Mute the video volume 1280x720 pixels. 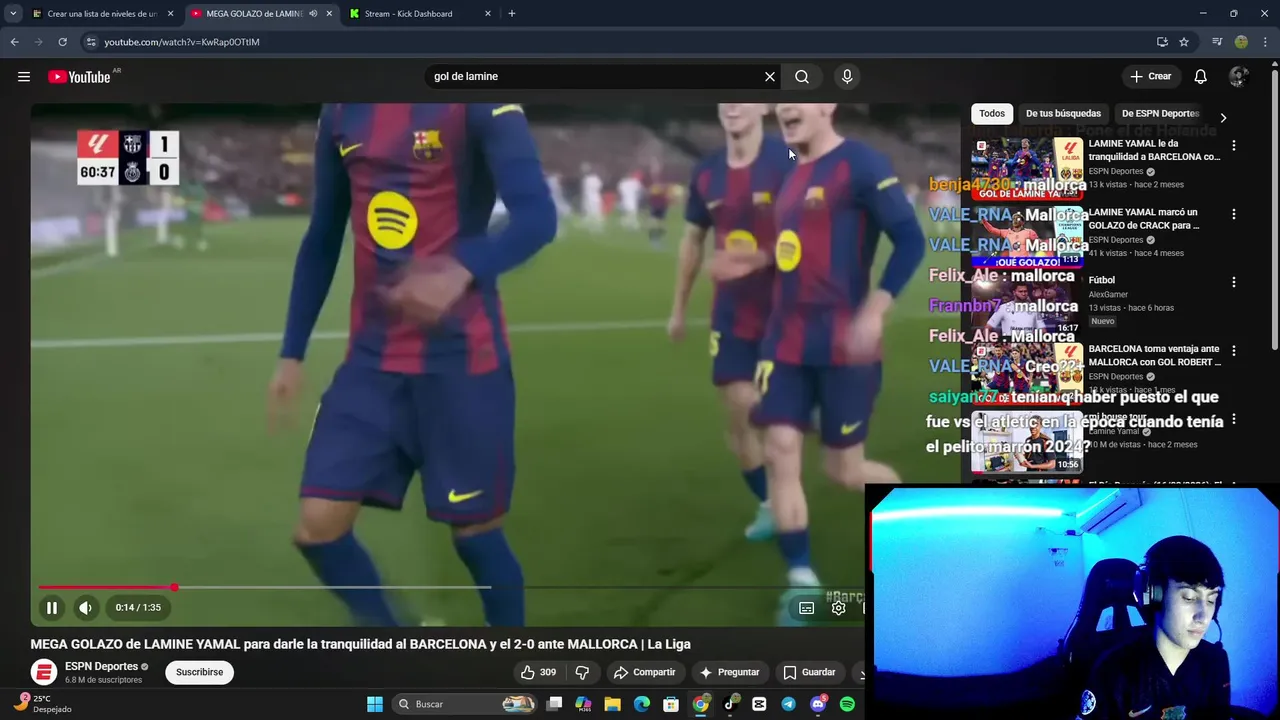pyautogui.click(x=86, y=607)
